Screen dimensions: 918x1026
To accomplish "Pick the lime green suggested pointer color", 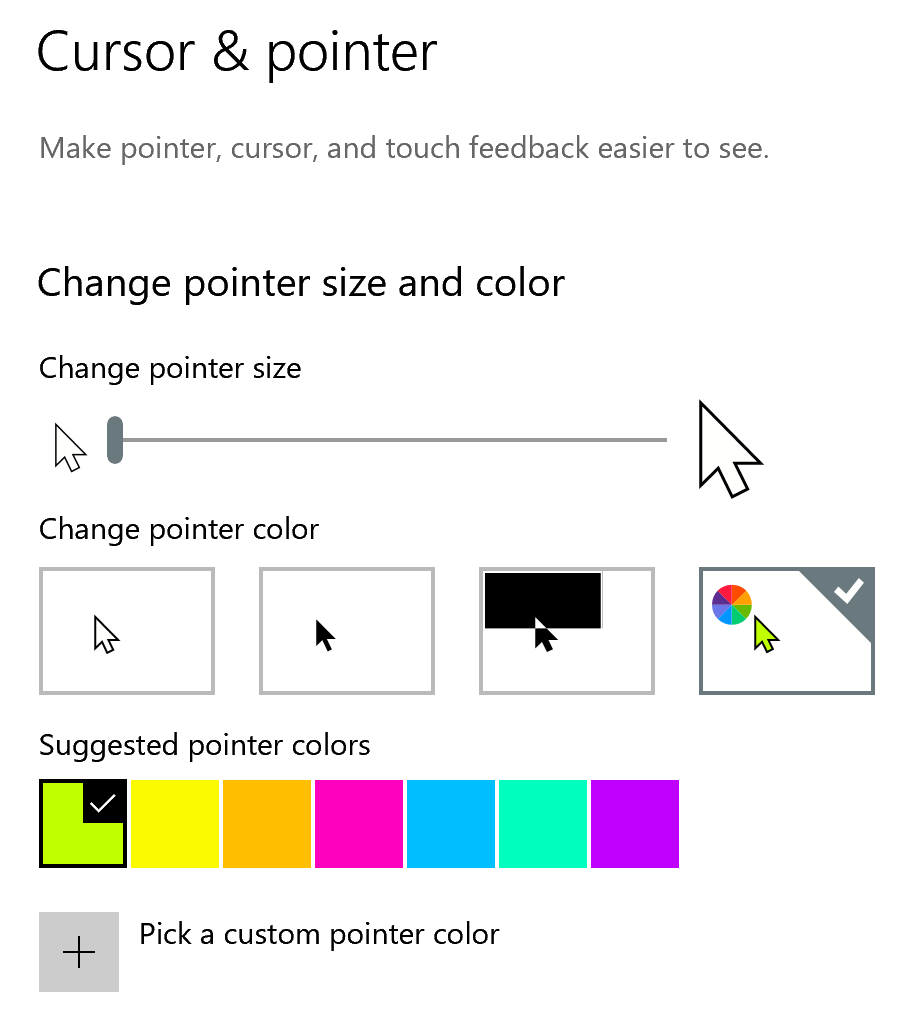I will click(83, 824).
